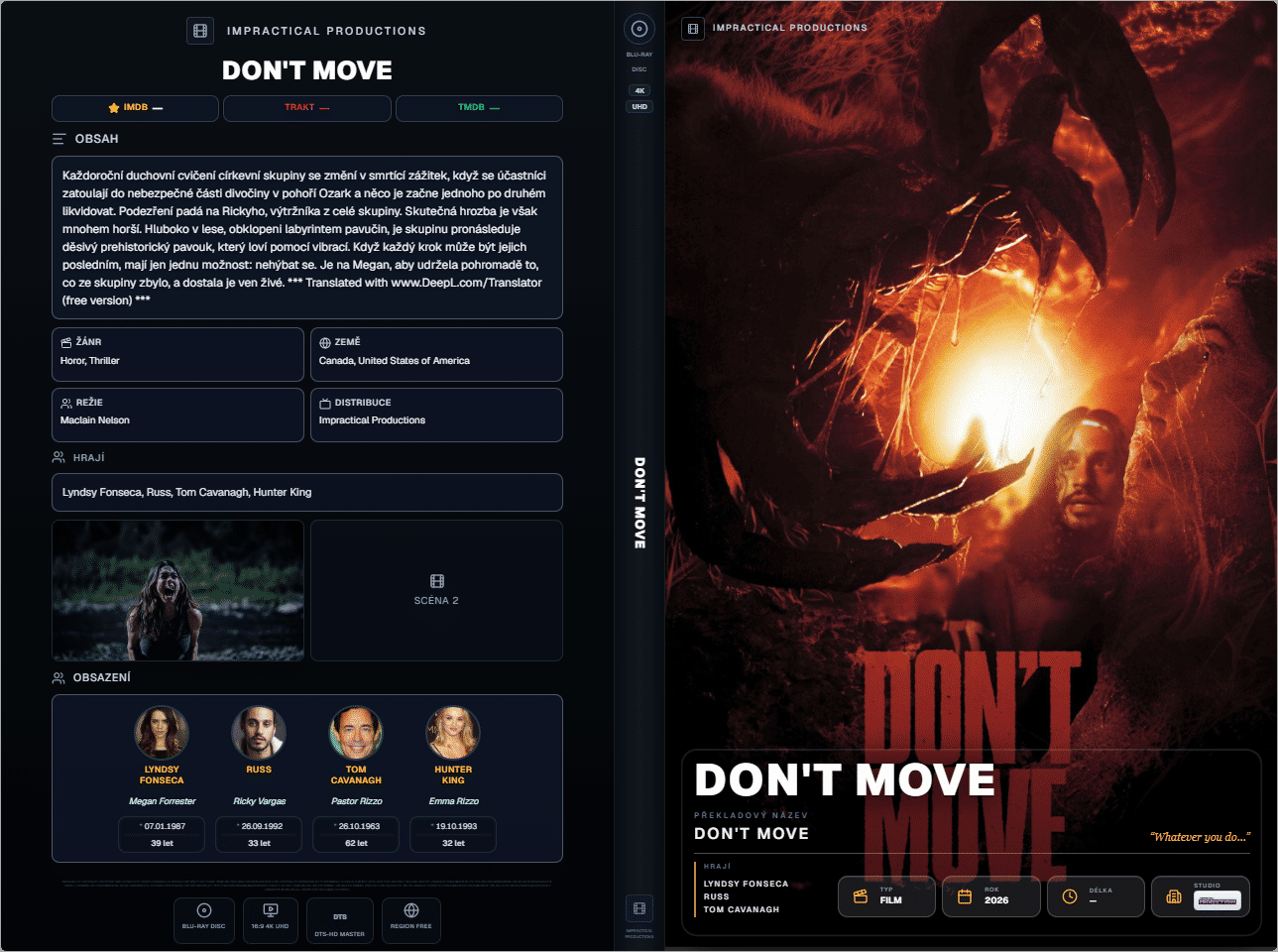Click Russ cast portrait
The image size is (1278, 952).
(259, 733)
